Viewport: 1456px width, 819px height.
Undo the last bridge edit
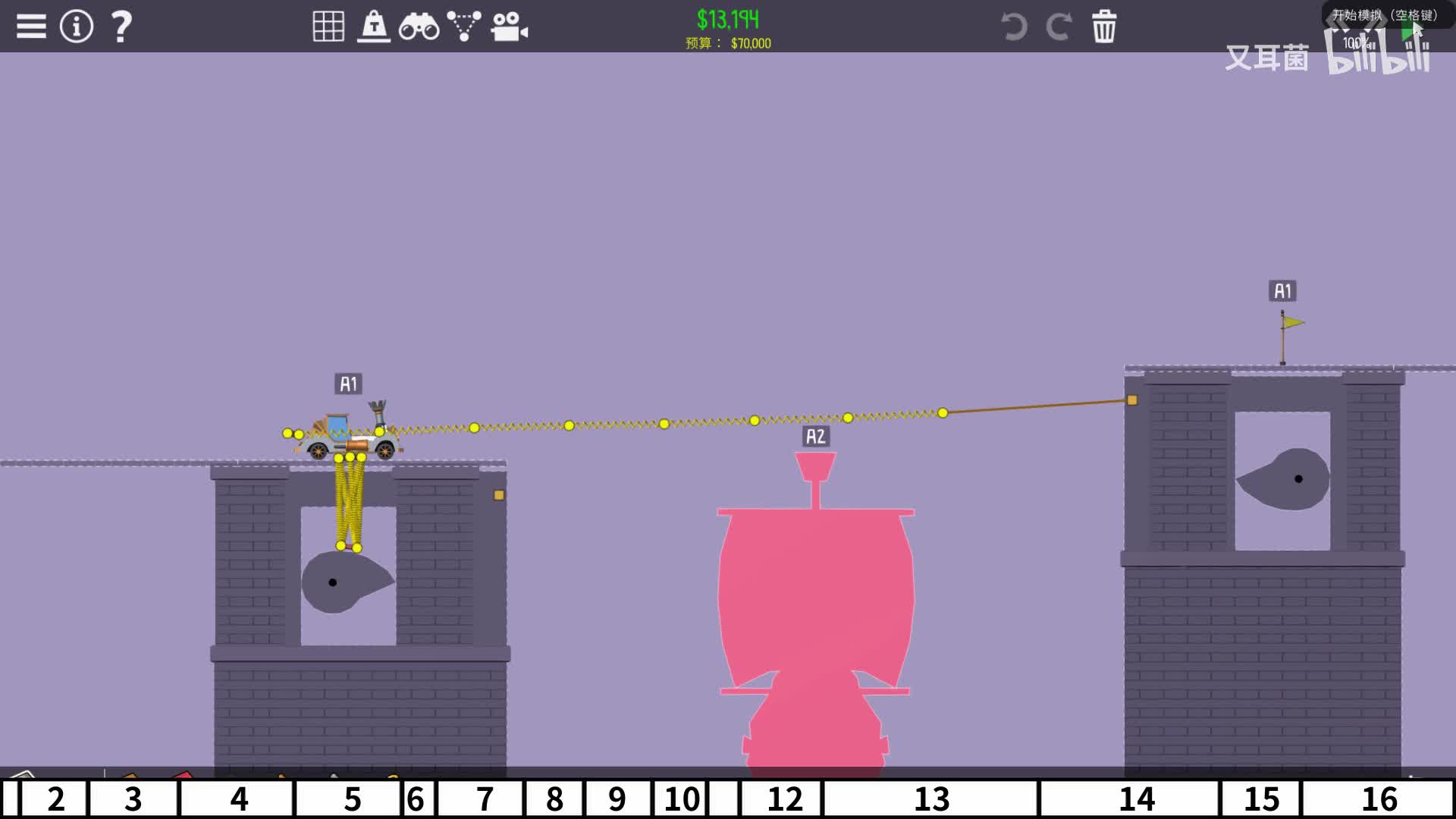pos(1014,27)
